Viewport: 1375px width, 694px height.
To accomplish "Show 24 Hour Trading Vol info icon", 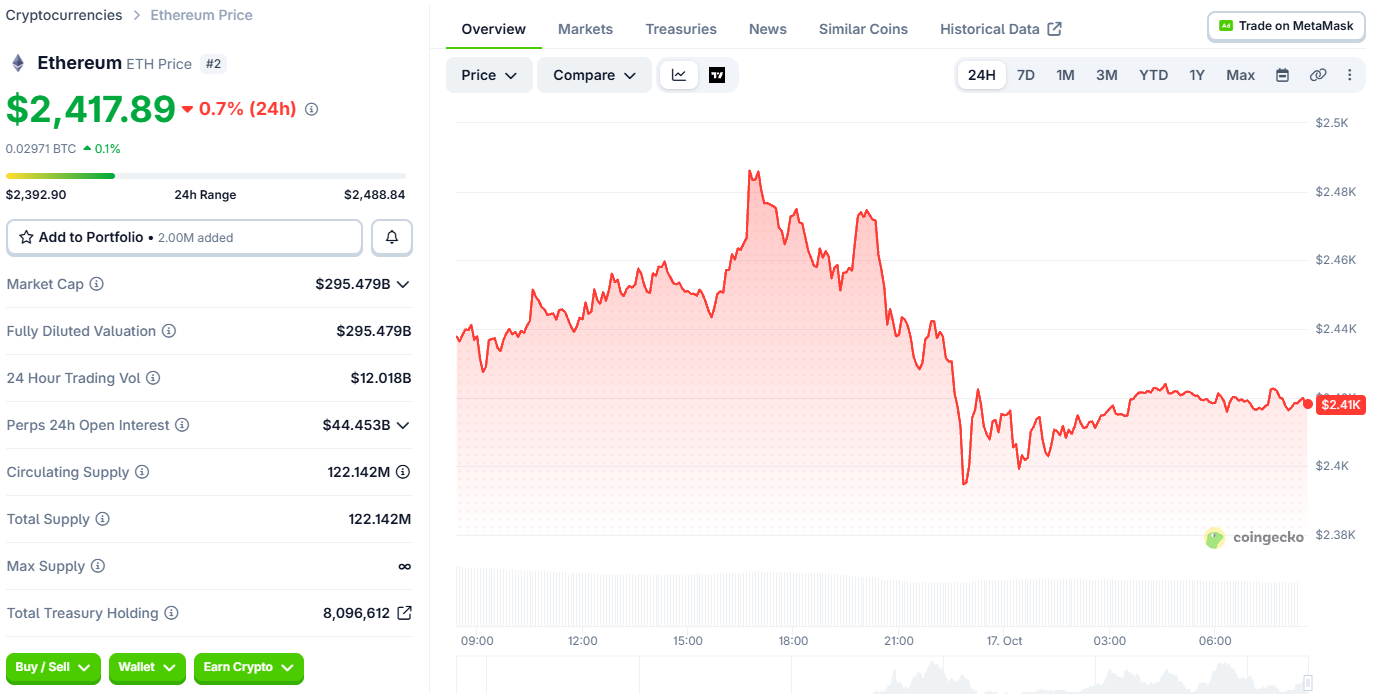I will [x=153, y=378].
